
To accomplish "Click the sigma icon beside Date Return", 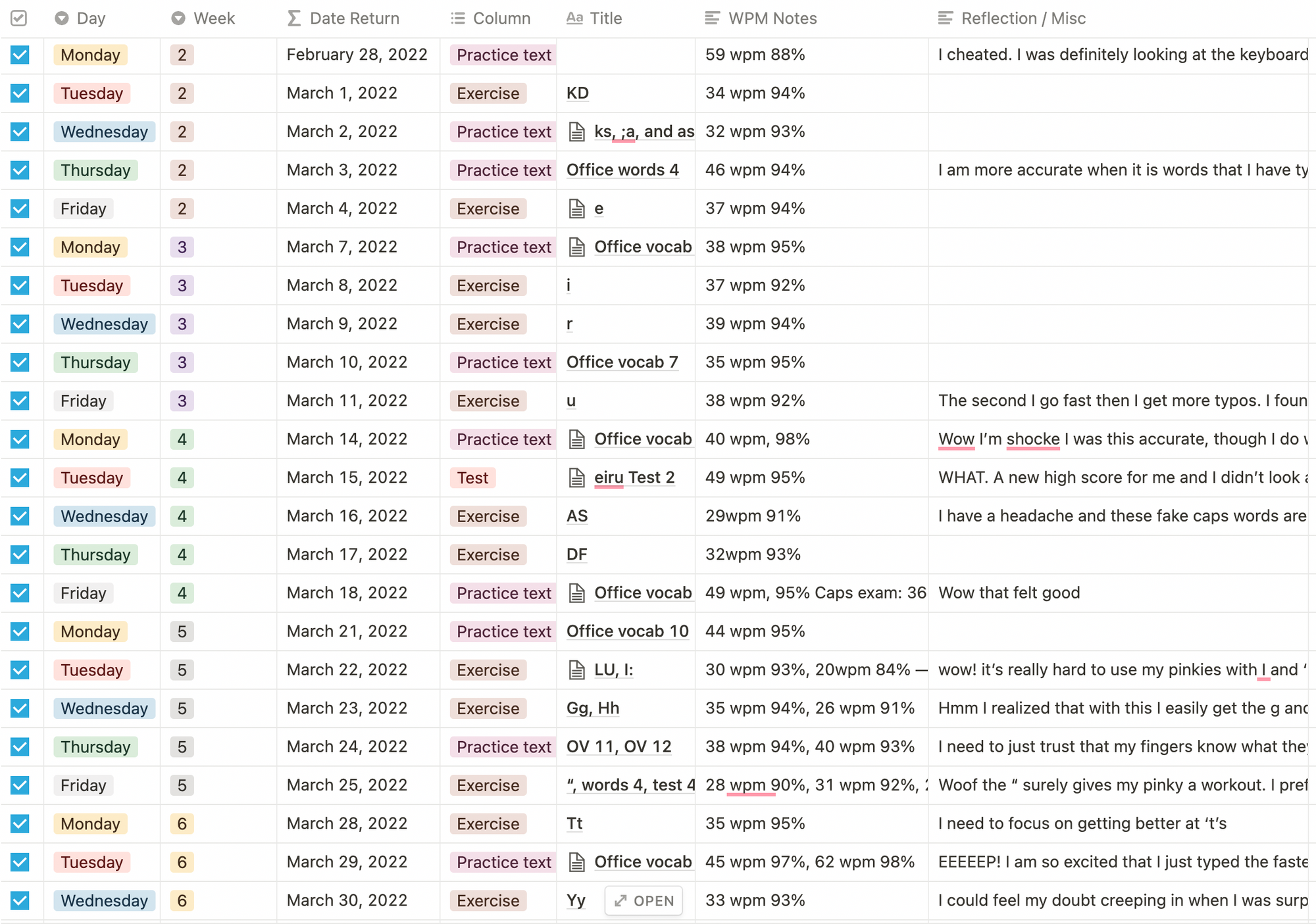I will (294, 18).
